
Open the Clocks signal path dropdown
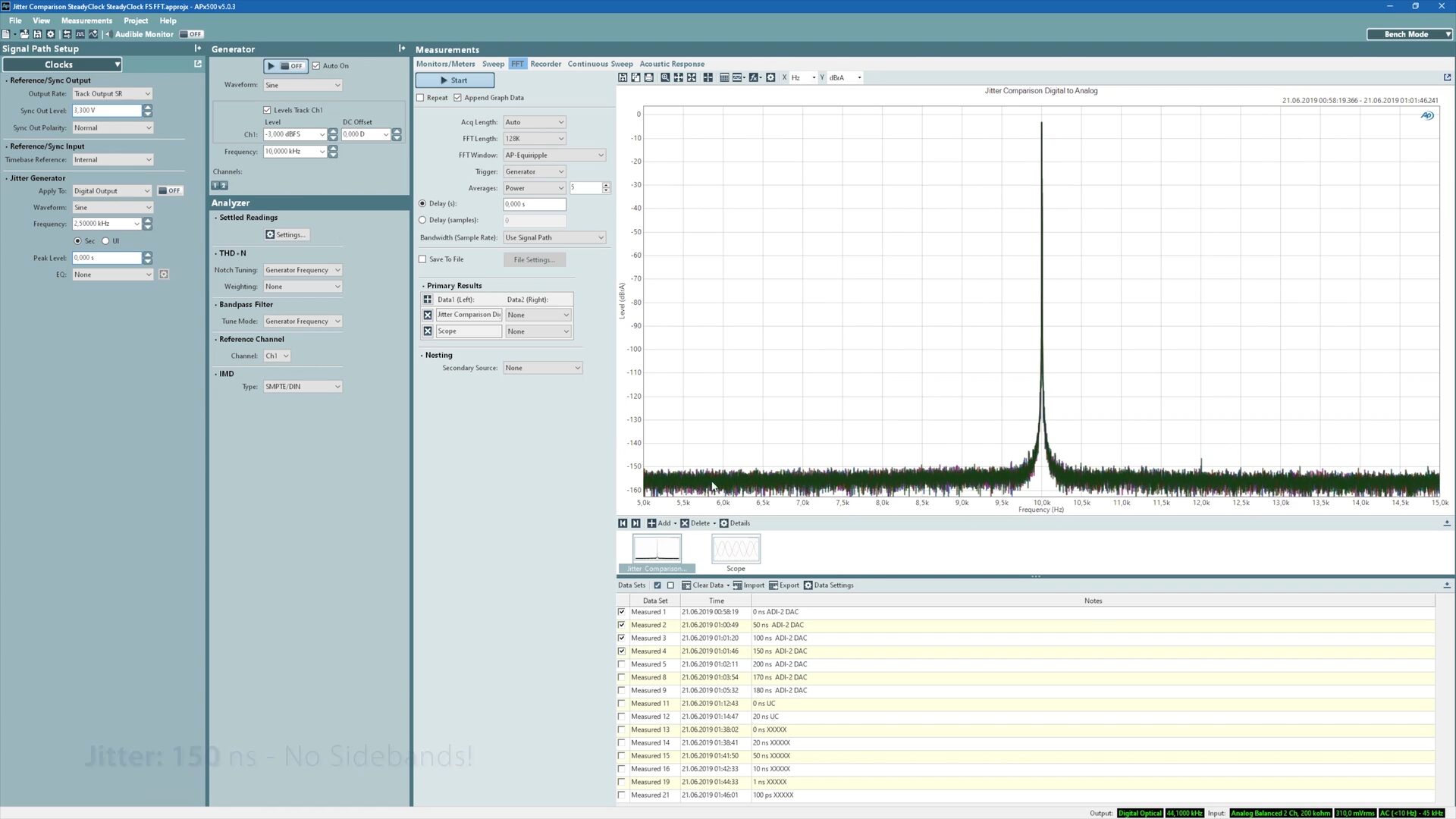click(62, 64)
